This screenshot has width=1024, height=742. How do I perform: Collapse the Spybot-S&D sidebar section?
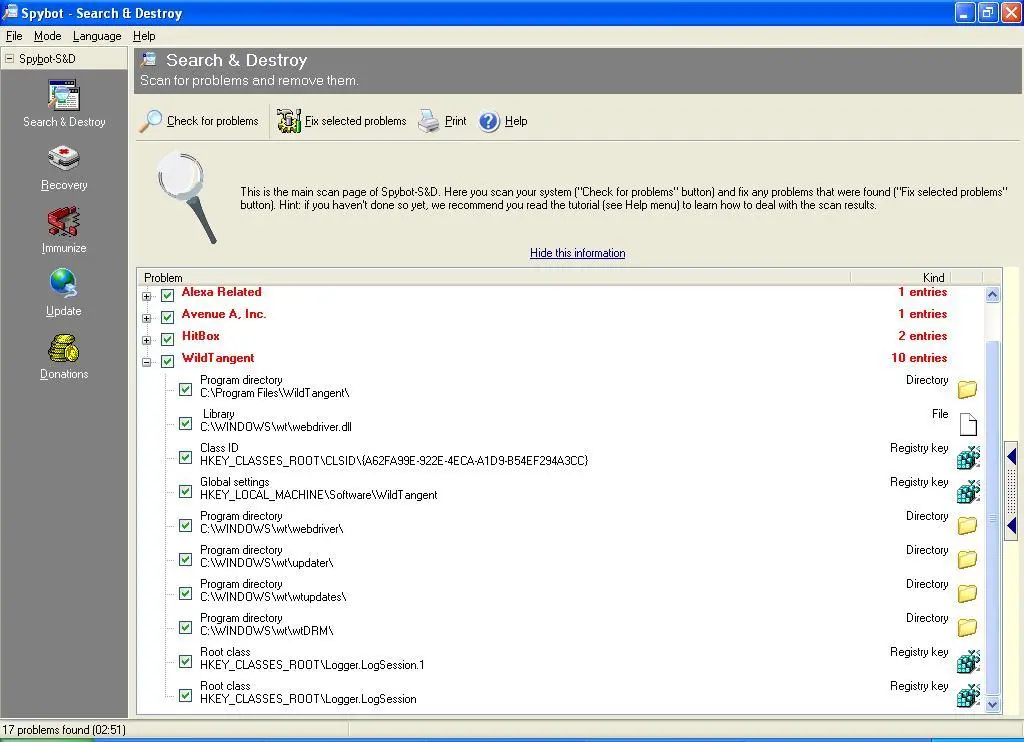click(x=10, y=58)
